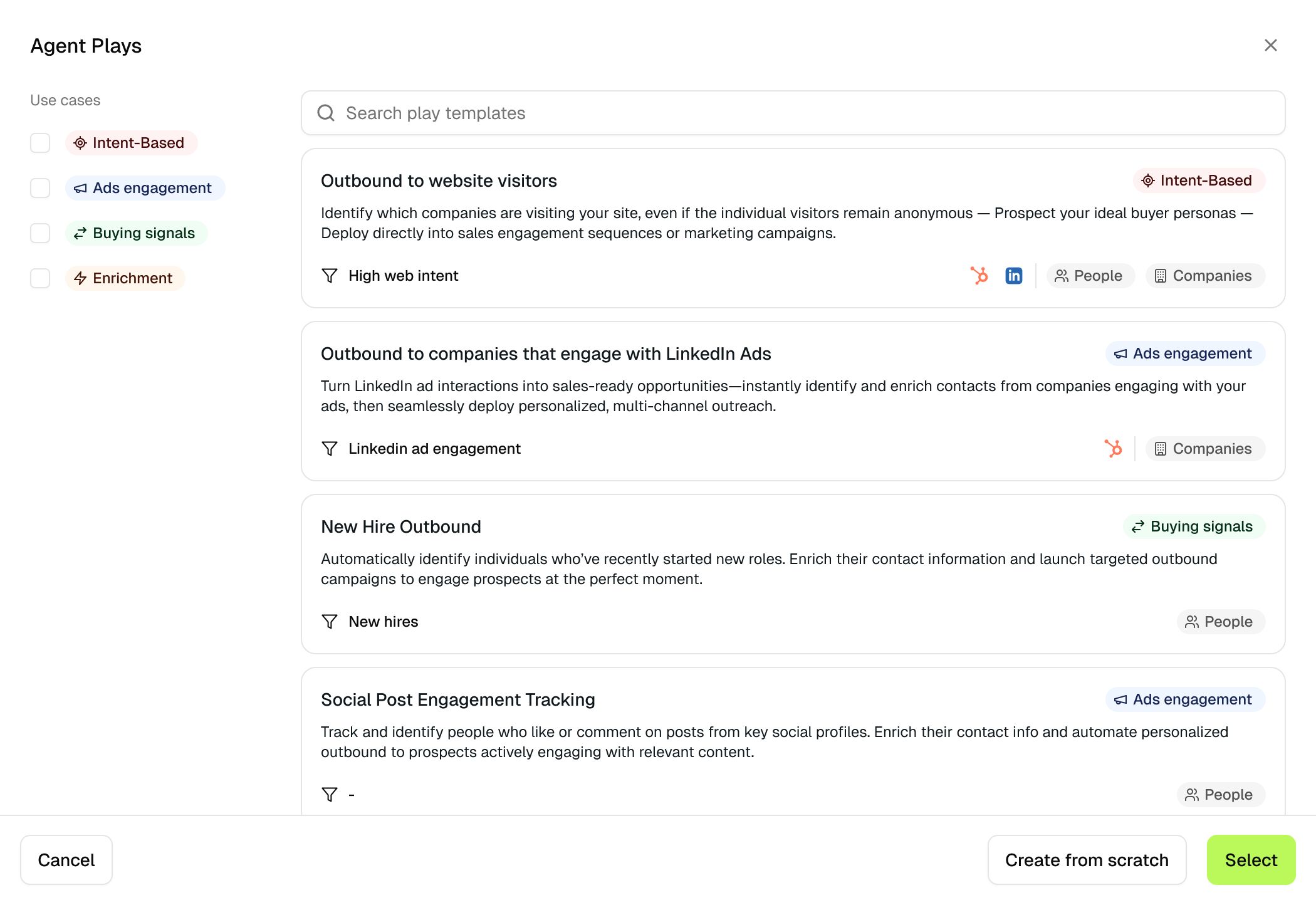Click the Intent-Based tag on first card
The width and height of the screenshot is (1316, 905).
pyautogui.click(x=1198, y=180)
